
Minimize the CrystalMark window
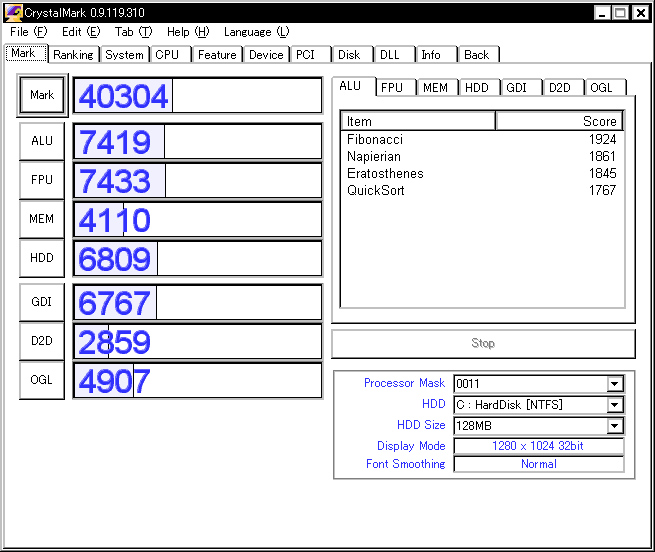602,13
